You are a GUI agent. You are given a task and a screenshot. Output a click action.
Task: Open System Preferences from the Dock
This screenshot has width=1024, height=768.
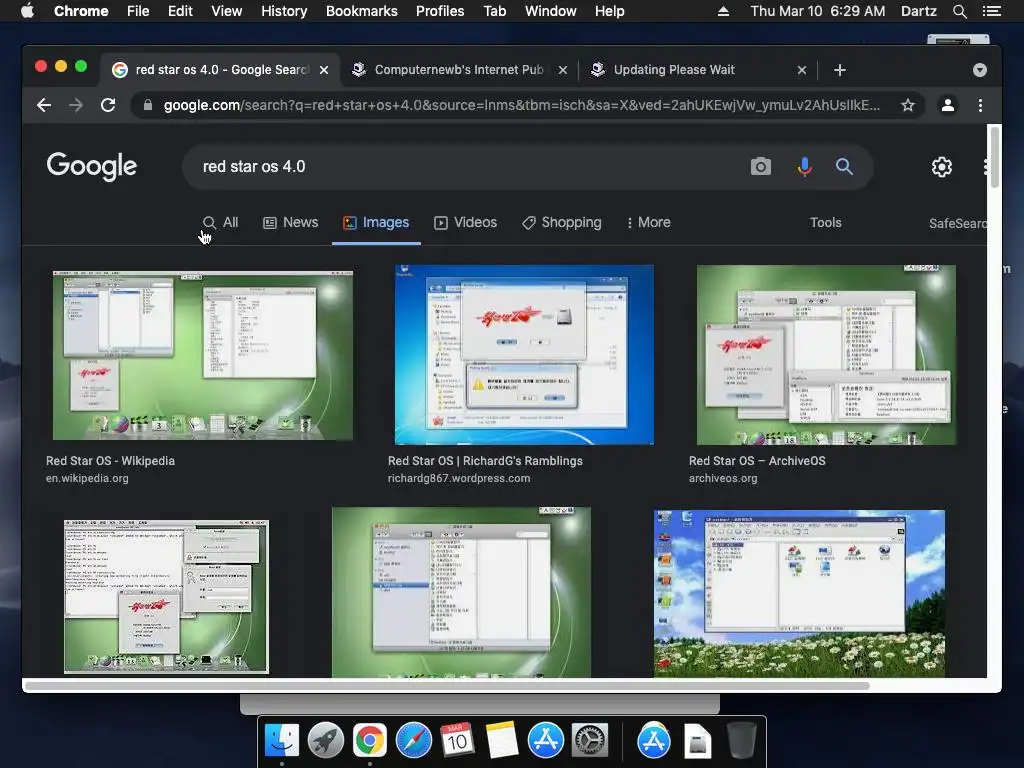(590, 740)
